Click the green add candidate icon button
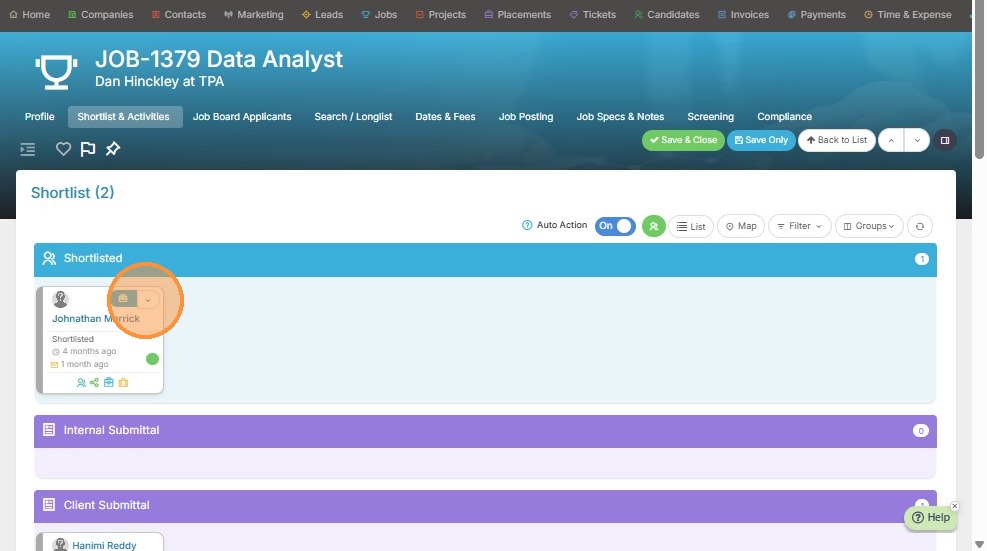 653,226
